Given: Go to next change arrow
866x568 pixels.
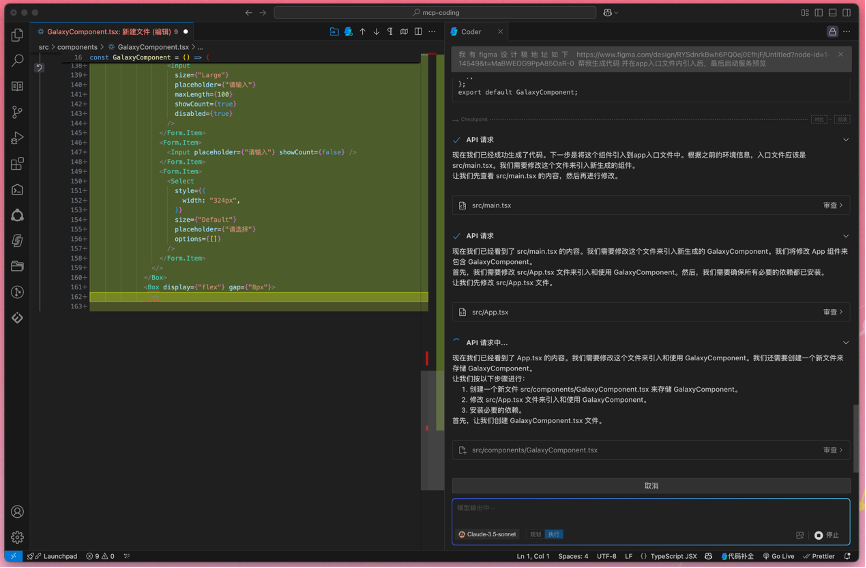Looking at the screenshot, I should pyautogui.click(x=376, y=31).
